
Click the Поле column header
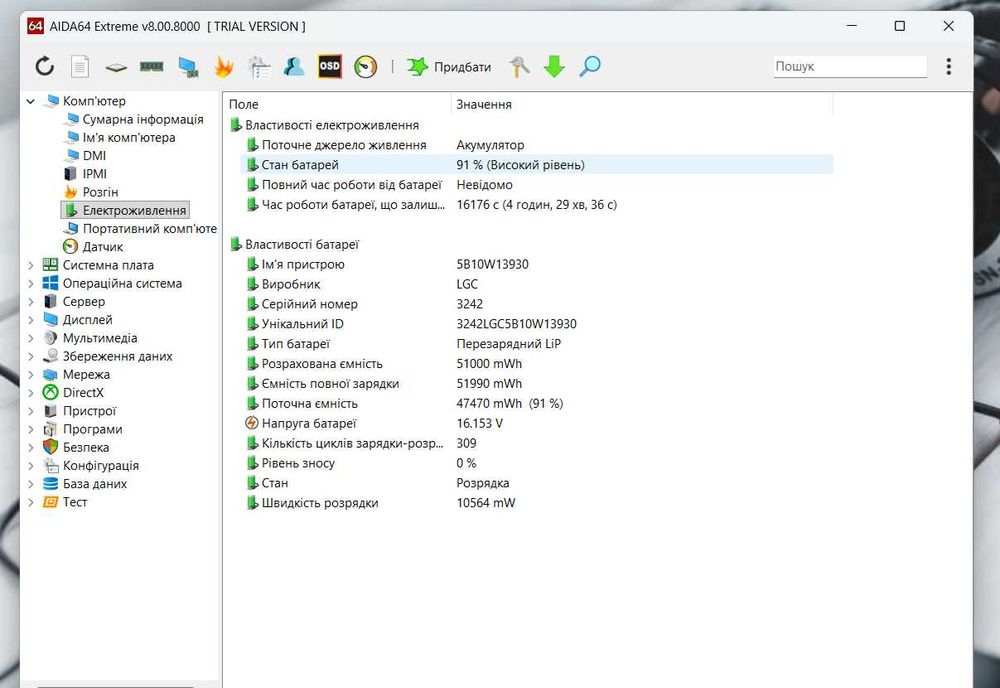(338, 104)
